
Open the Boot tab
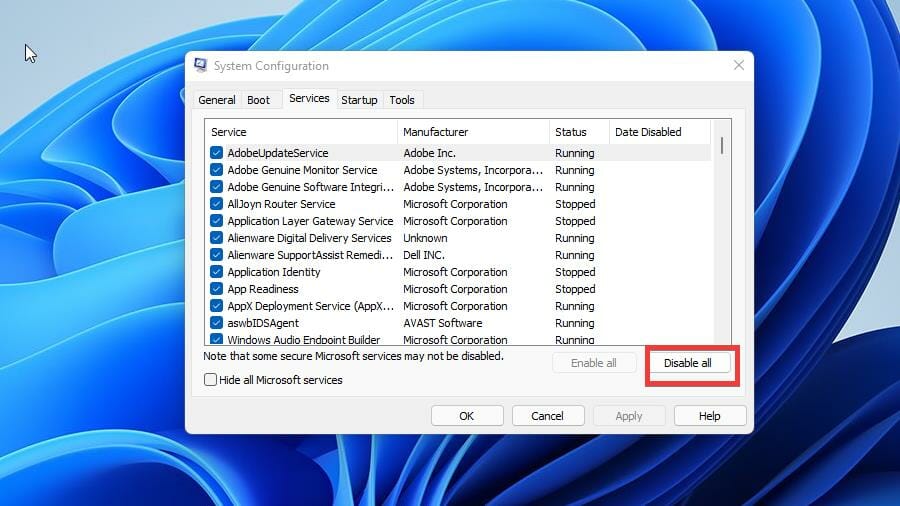(x=258, y=100)
